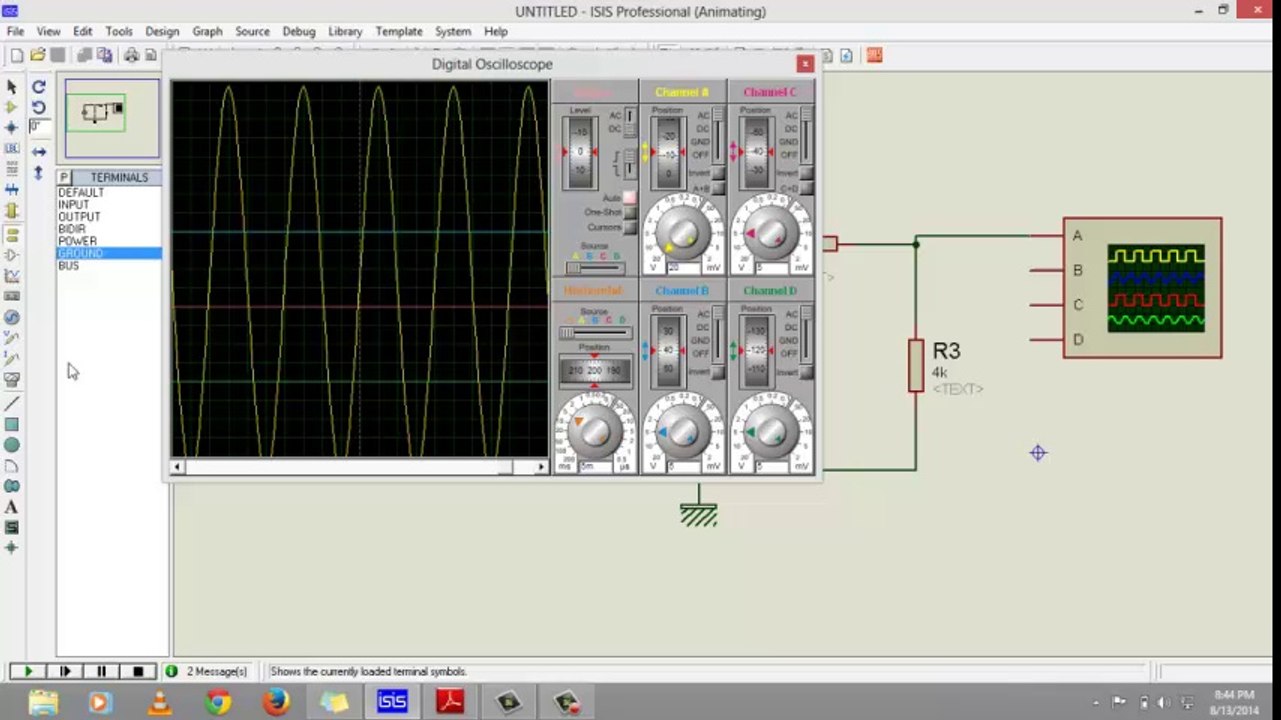The width and height of the screenshot is (1281, 720).
Task: Click the horizontal mirror flip icon
Action: 39,152
